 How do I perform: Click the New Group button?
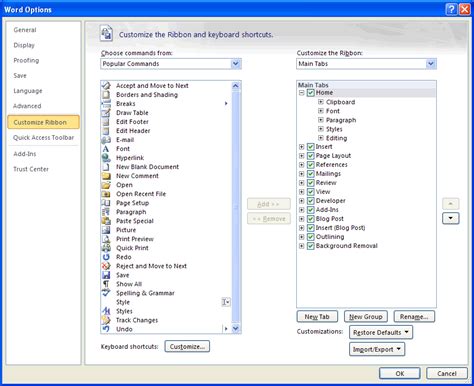point(366,316)
